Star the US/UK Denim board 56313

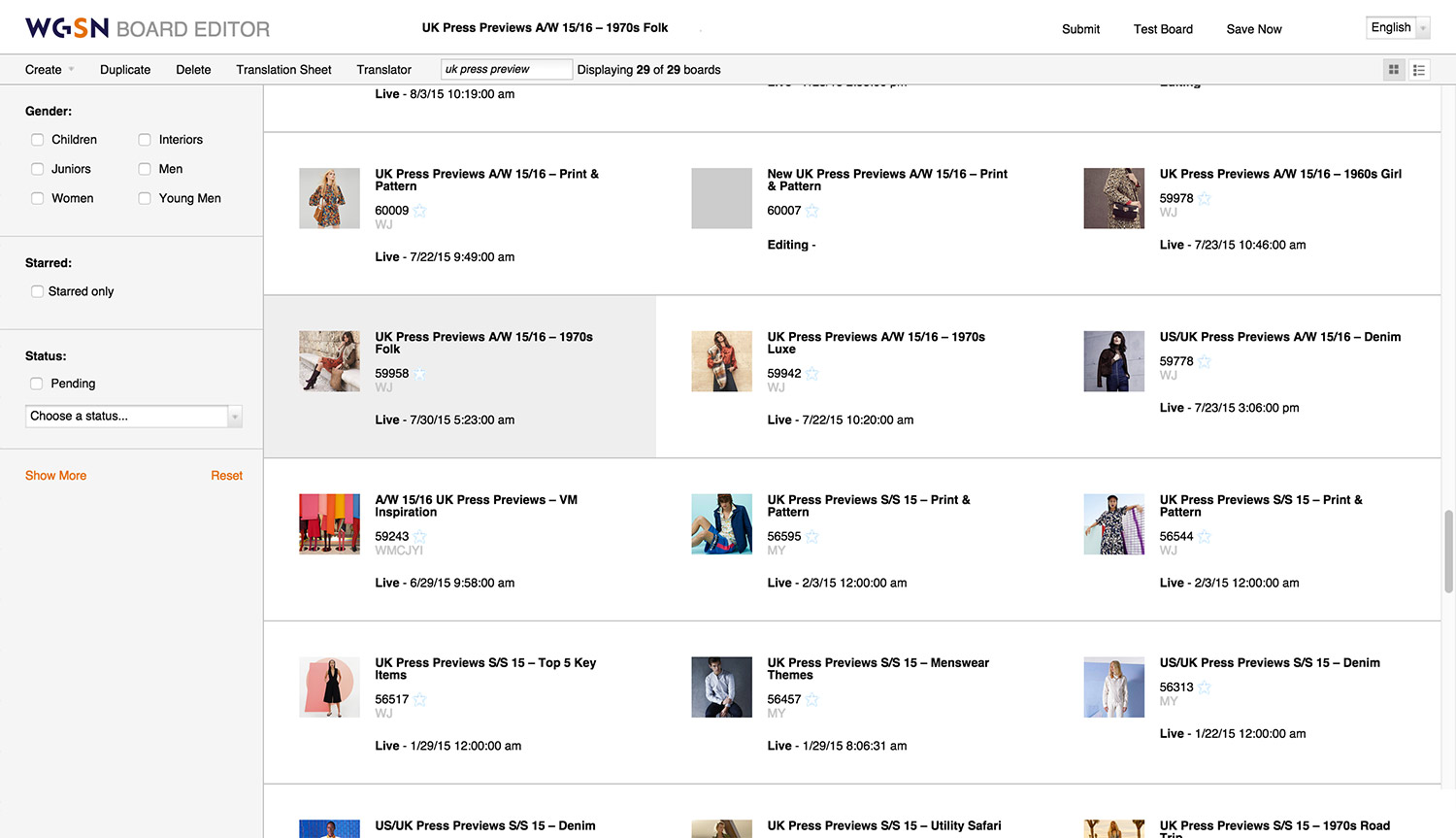click(1205, 687)
